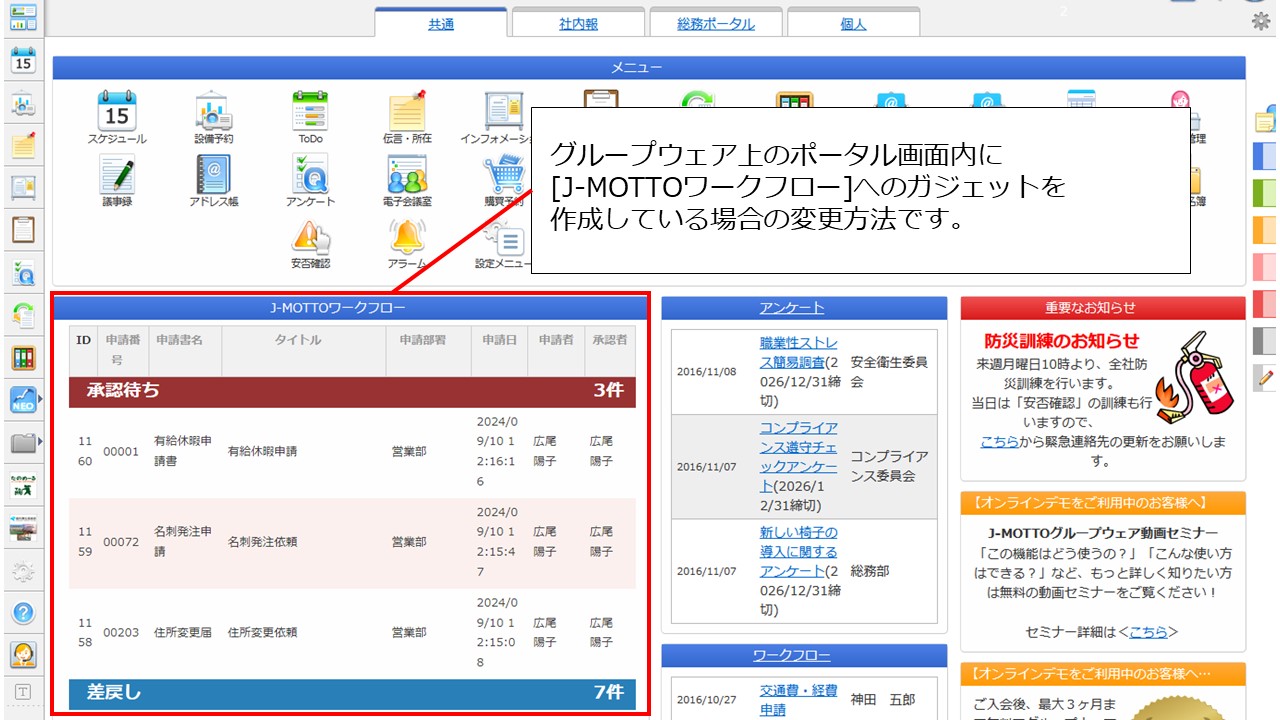The width and height of the screenshot is (1280, 720).
Task: Expand the NEO sidebar flyout arrow
Action: [x=40, y=400]
